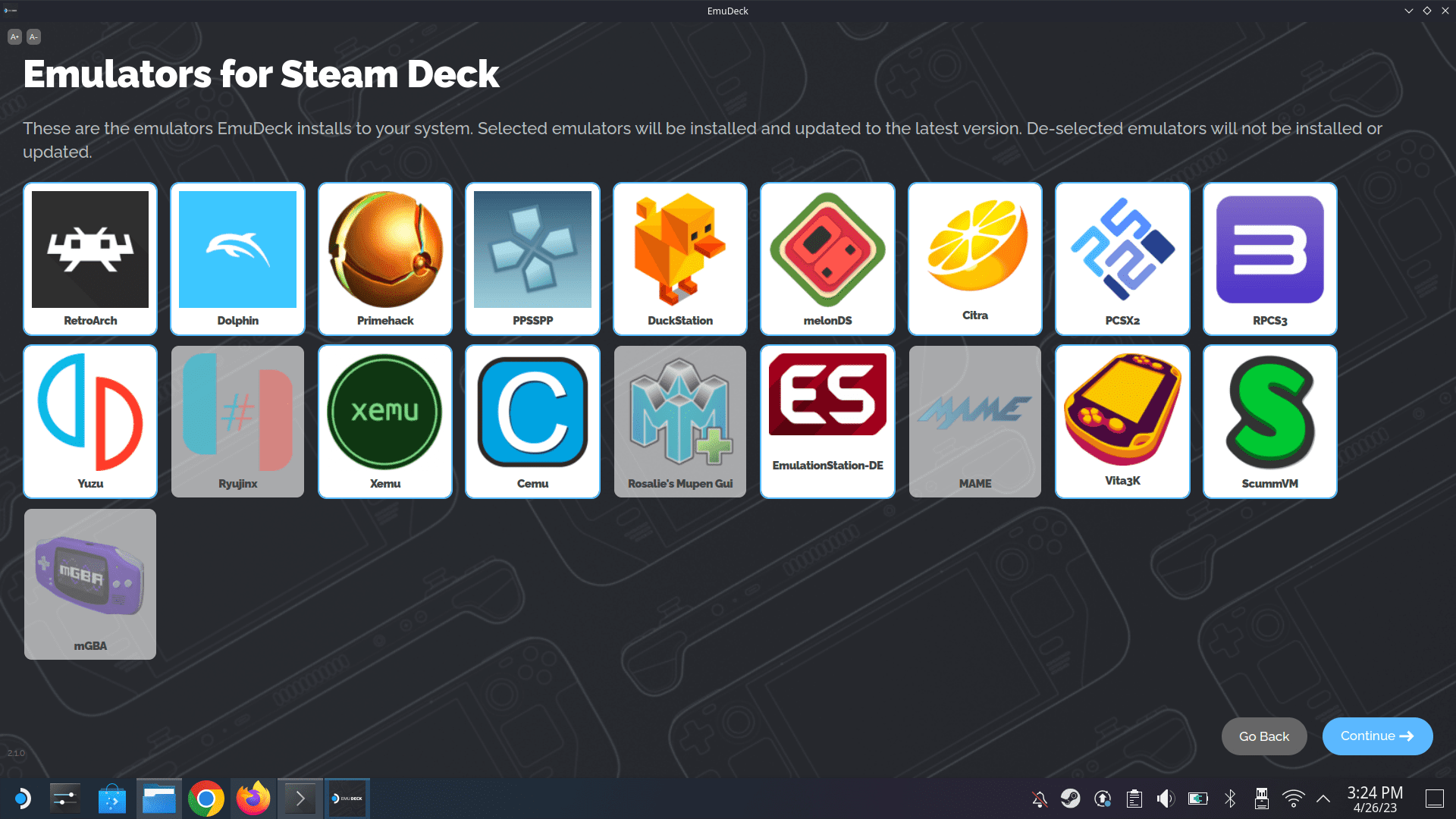The height and width of the screenshot is (819, 1456).
Task: Show desktop via taskbar corner button
Action: (1435, 799)
